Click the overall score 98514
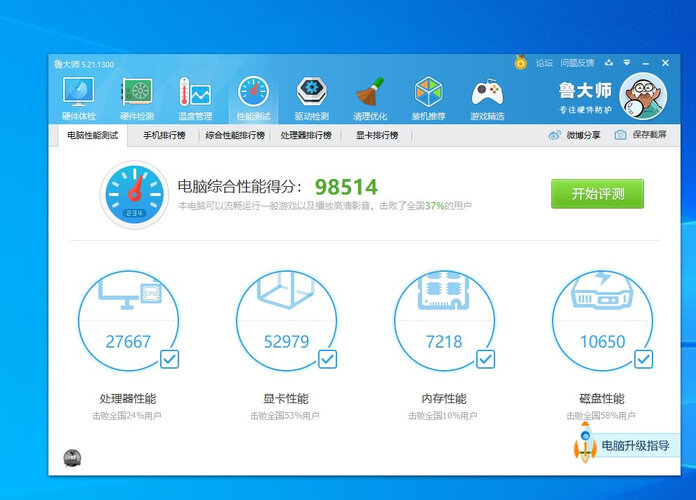 346,187
